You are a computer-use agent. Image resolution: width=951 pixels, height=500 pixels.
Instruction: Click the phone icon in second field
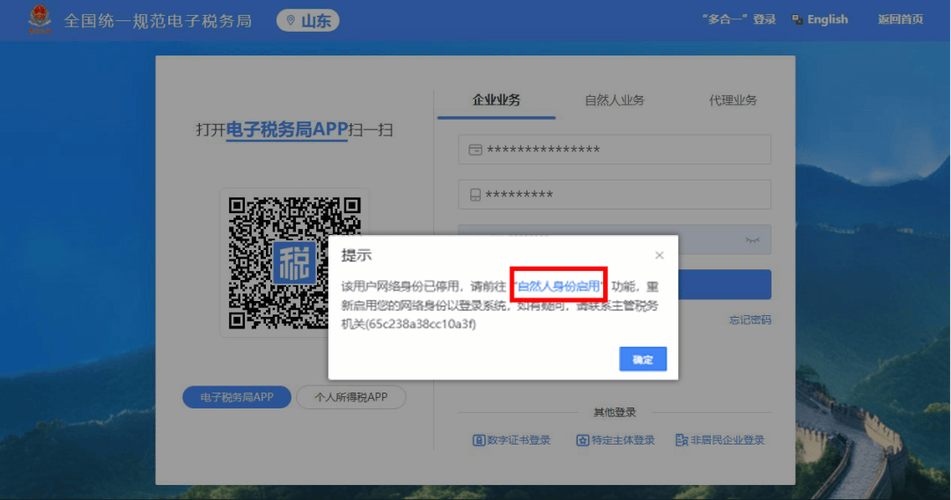tap(476, 195)
